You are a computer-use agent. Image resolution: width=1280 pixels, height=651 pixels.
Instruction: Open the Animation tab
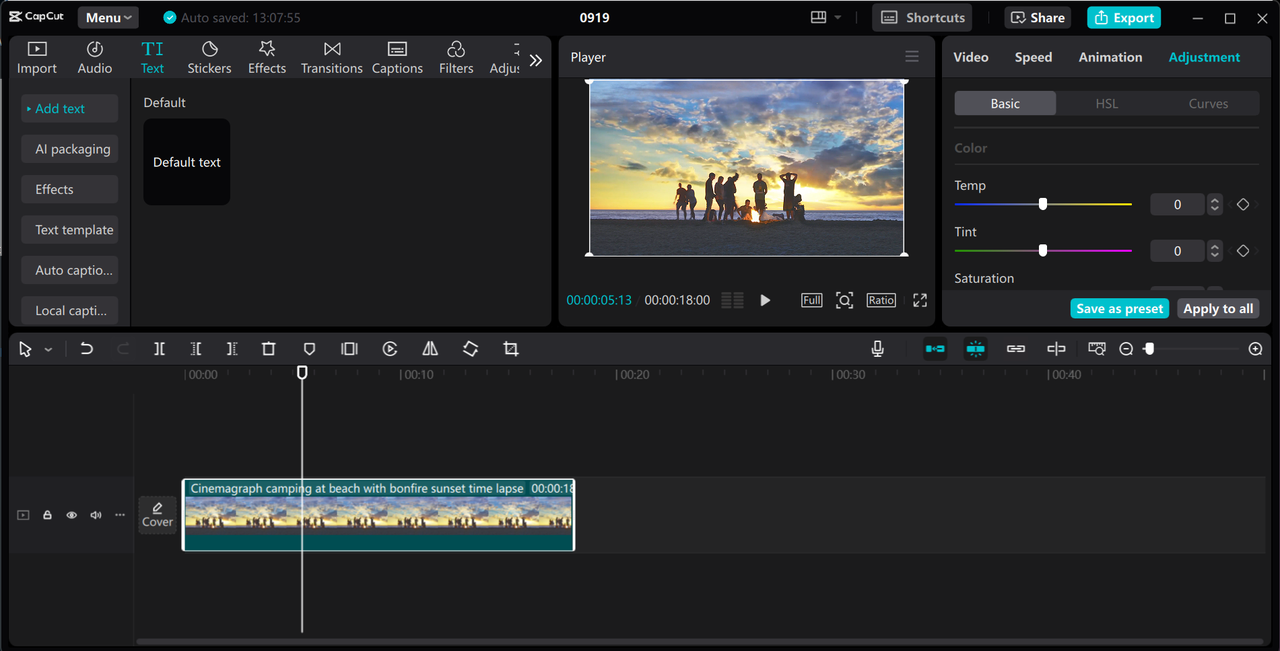[x=1110, y=57]
